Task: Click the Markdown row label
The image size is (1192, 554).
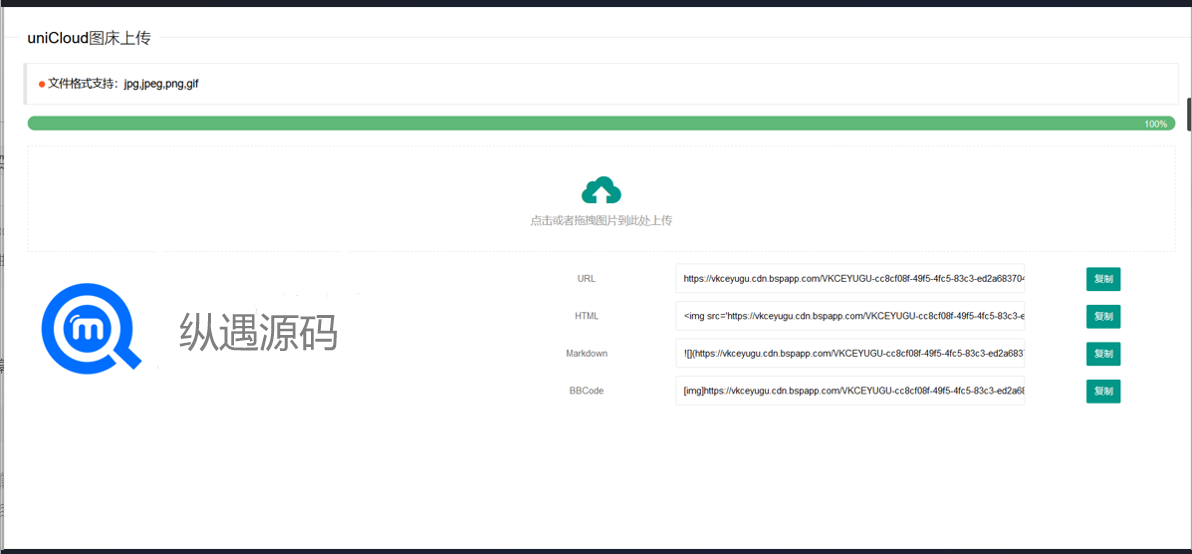Action: pos(586,354)
